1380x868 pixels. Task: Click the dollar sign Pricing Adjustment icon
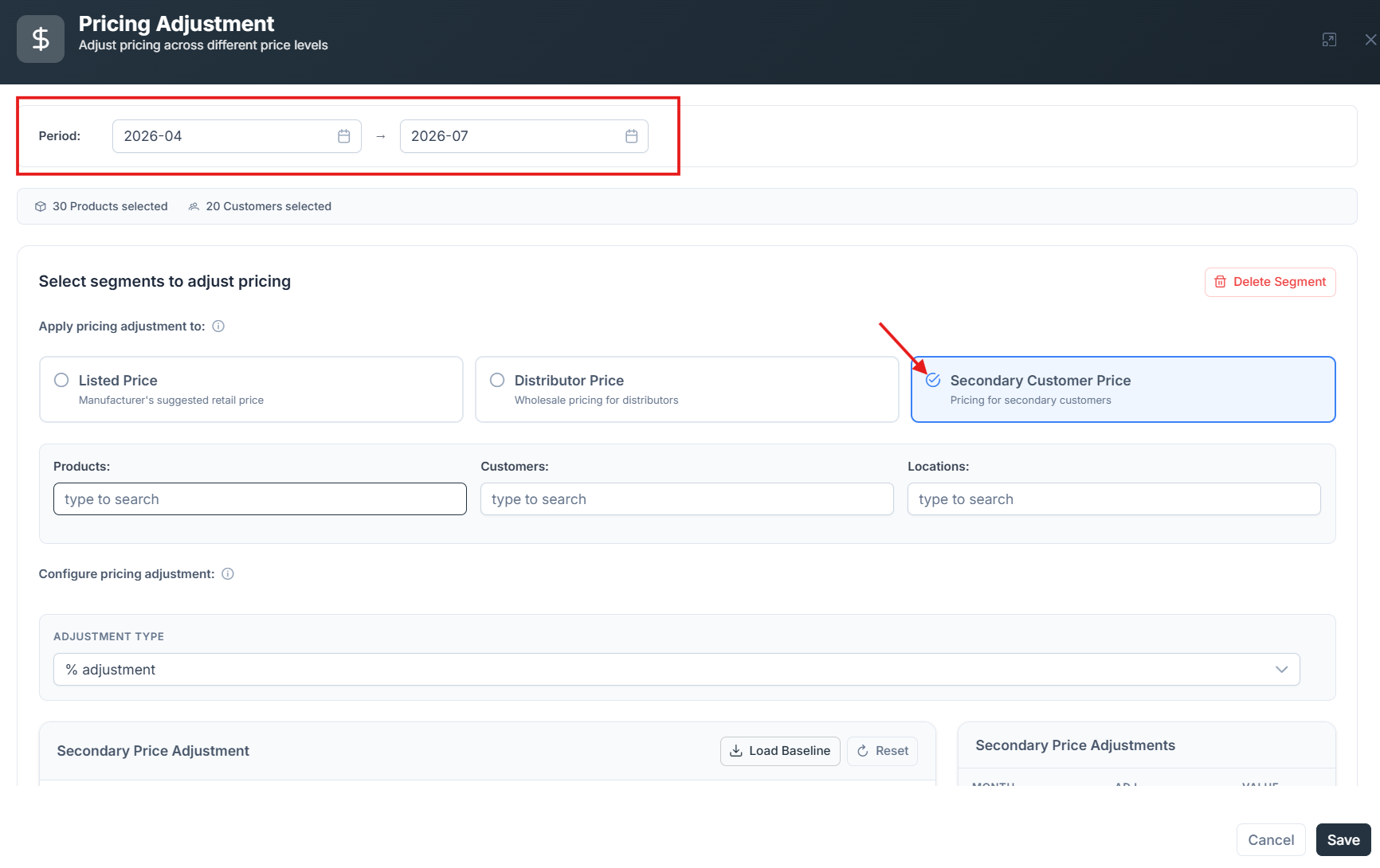[x=41, y=39]
